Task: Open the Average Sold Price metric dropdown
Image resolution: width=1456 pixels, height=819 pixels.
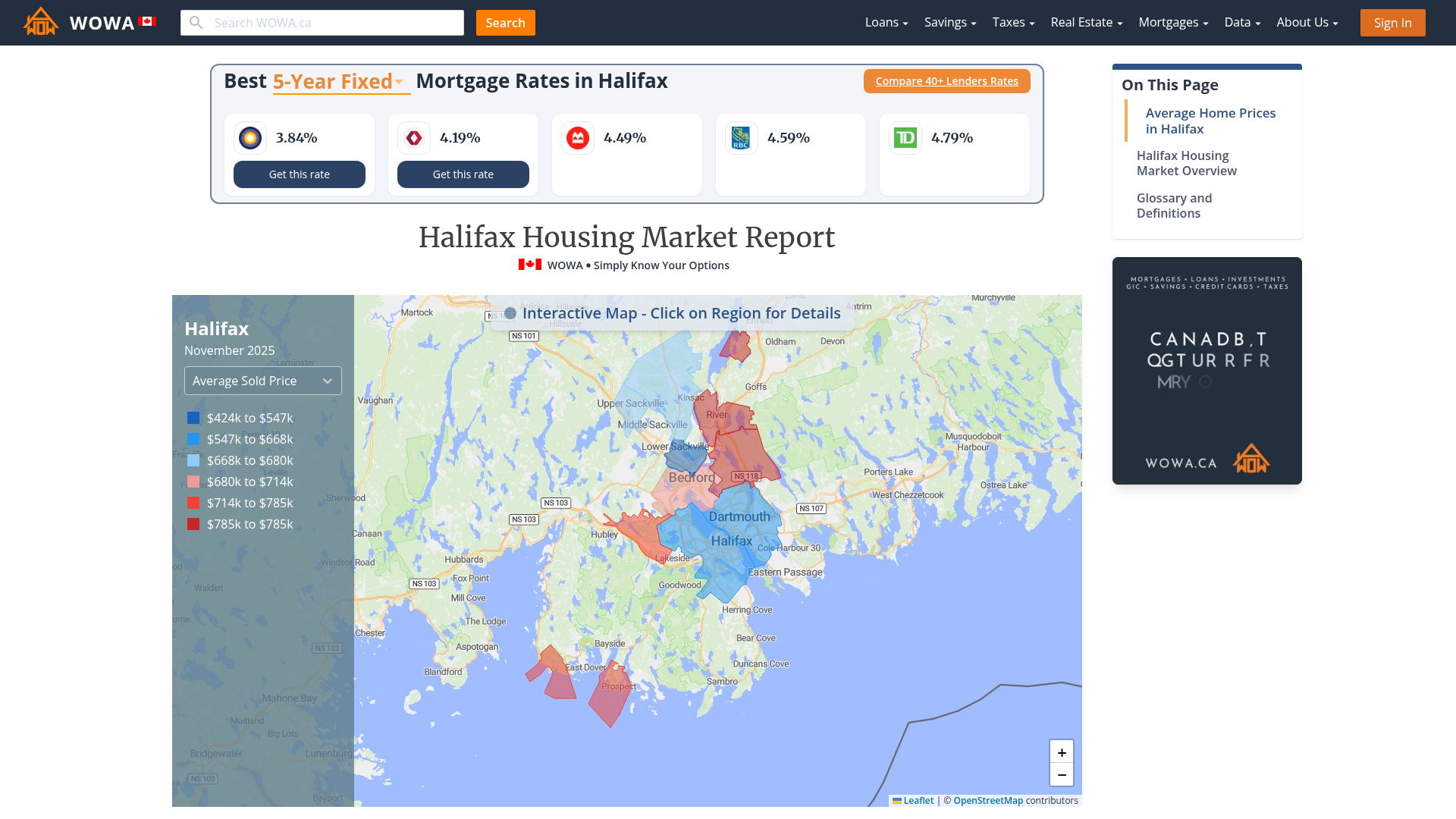Action: [x=262, y=381]
